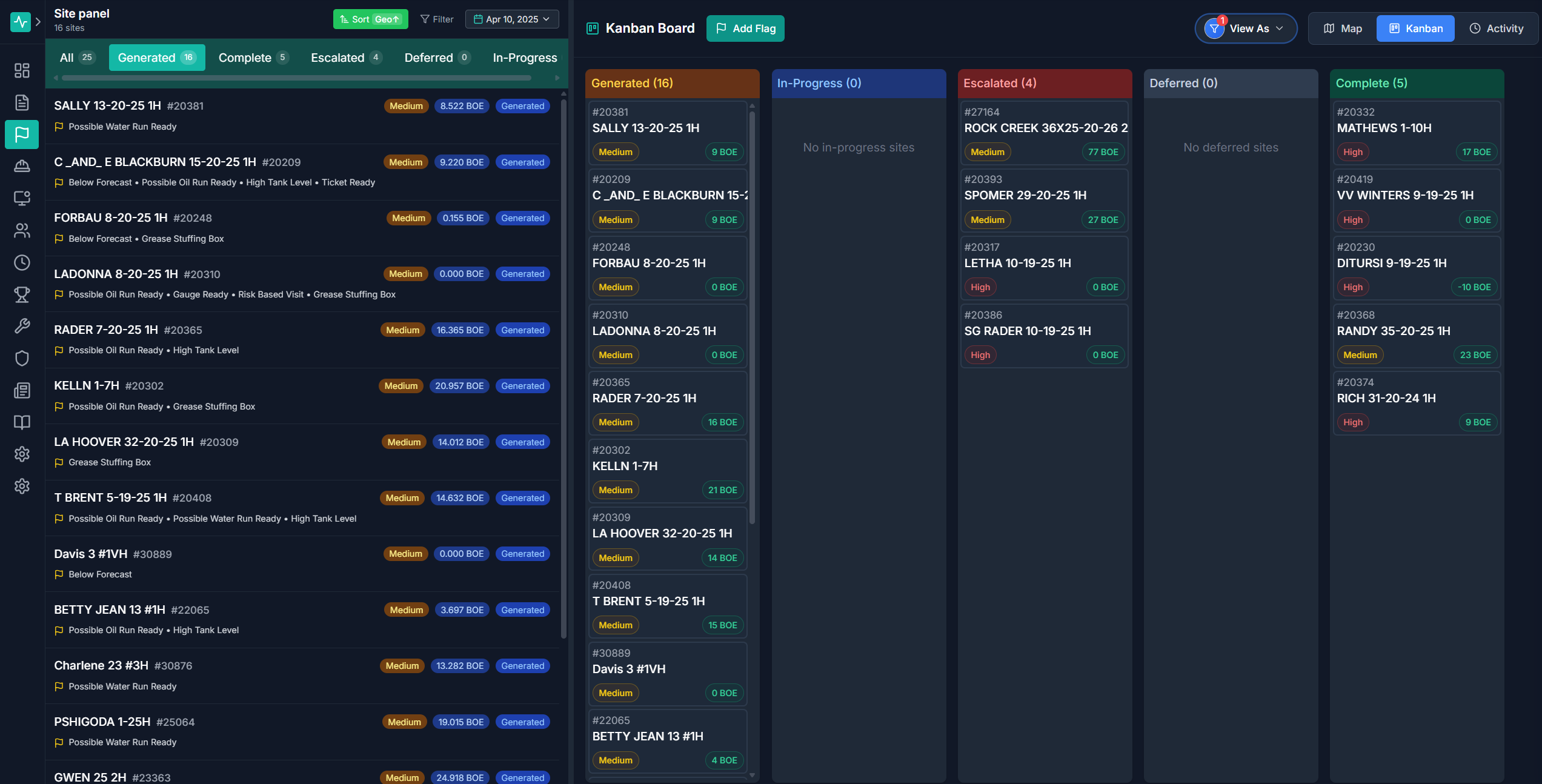Open the hard hat operations icon
Image resolution: width=1542 pixels, height=784 pixels.
point(22,165)
